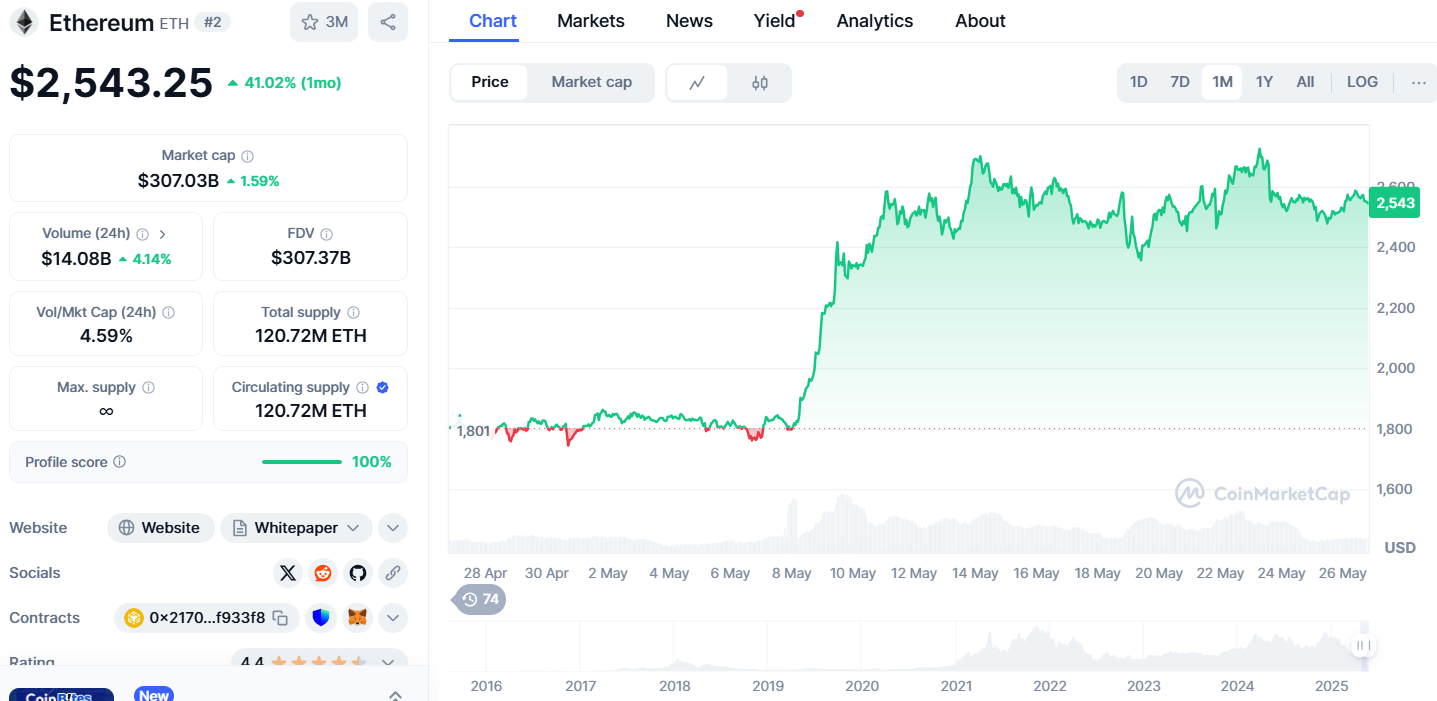The image size is (1437, 701).
Task: Toggle LOG scale on chart
Action: coord(1362,82)
